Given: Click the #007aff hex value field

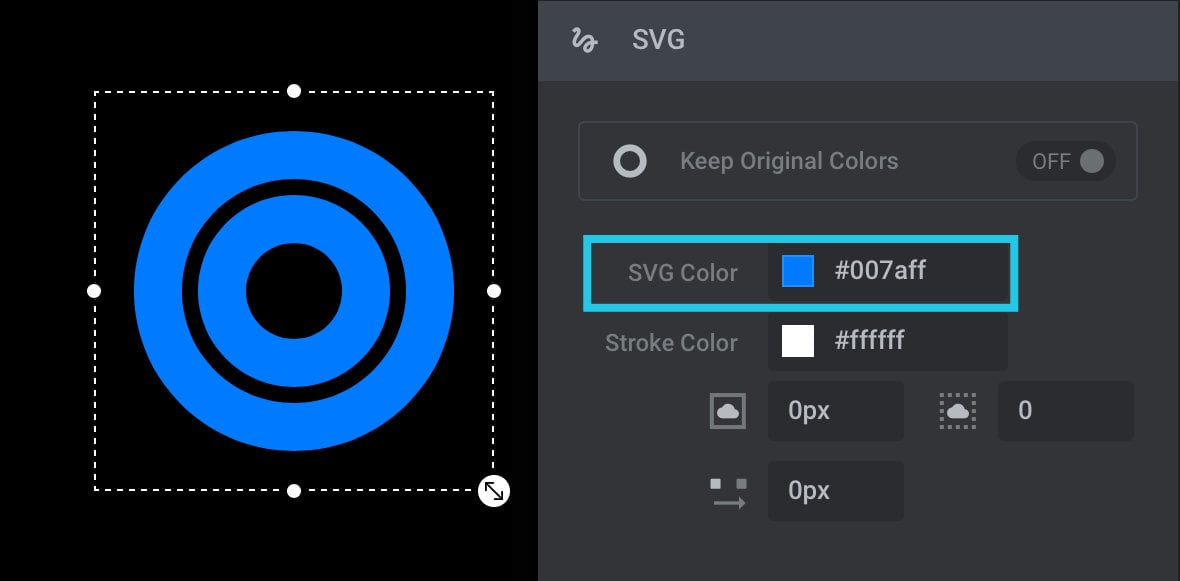Looking at the screenshot, I should (888, 271).
